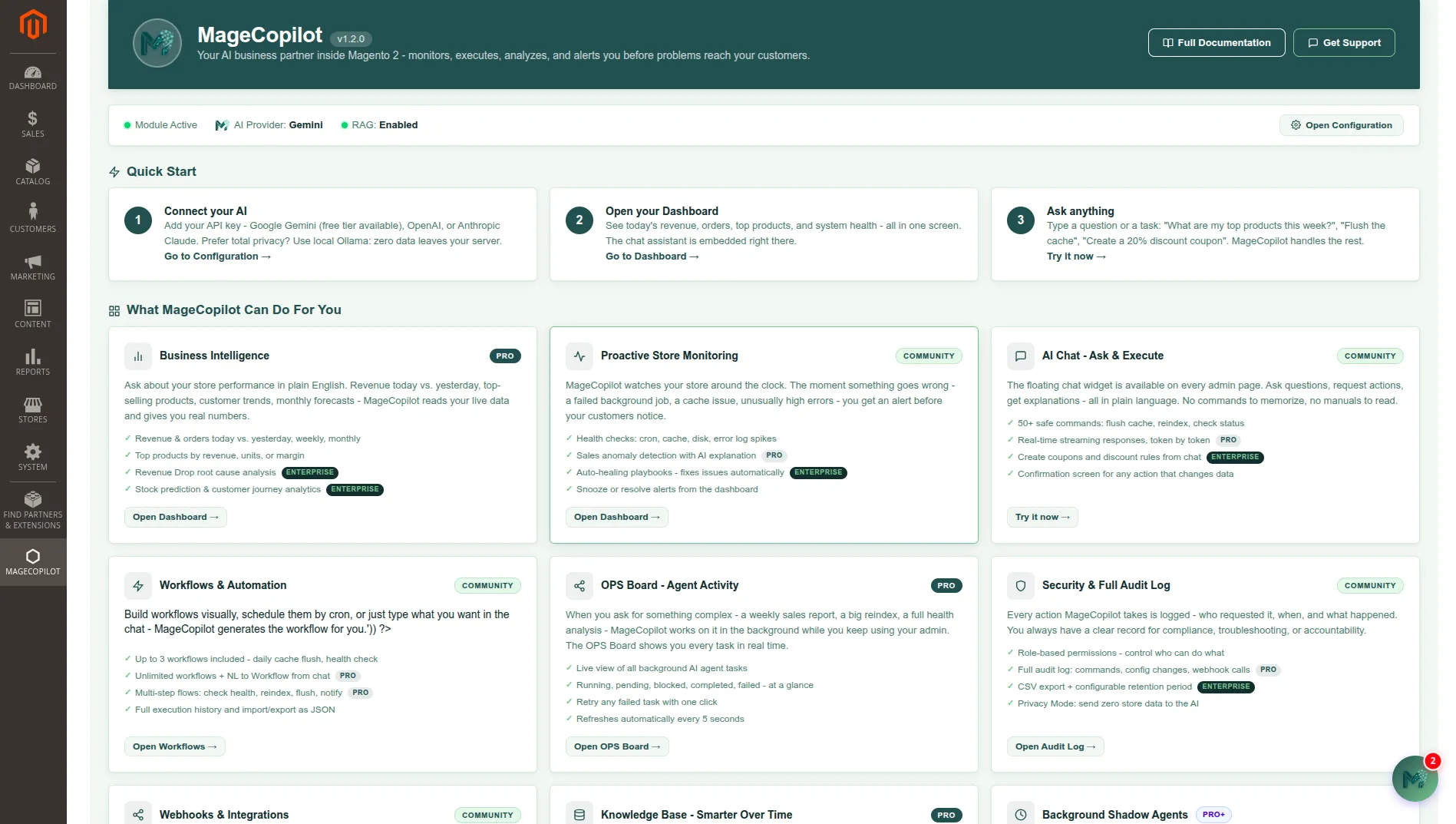The height and width of the screenshot is (824, 1456).
Task: Click the PRO+ badge on Background Shadow Agents
Action: [1213, 815]
